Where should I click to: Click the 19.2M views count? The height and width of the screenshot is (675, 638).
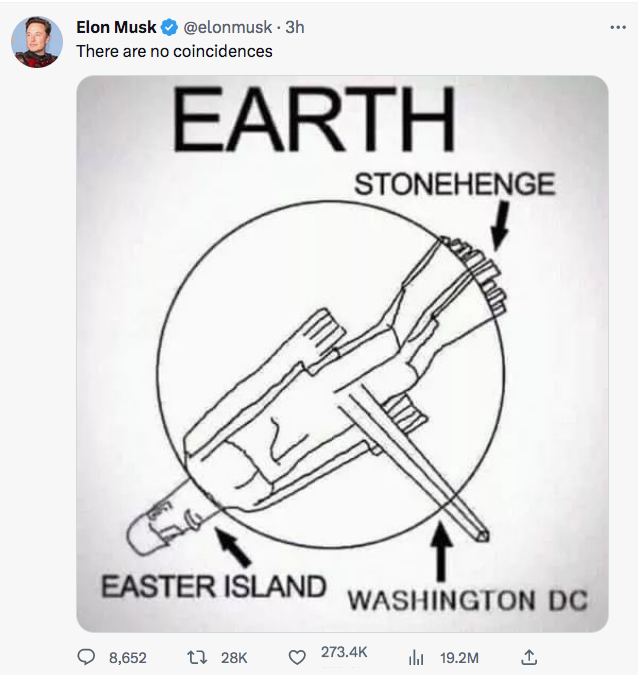(459, 657)
